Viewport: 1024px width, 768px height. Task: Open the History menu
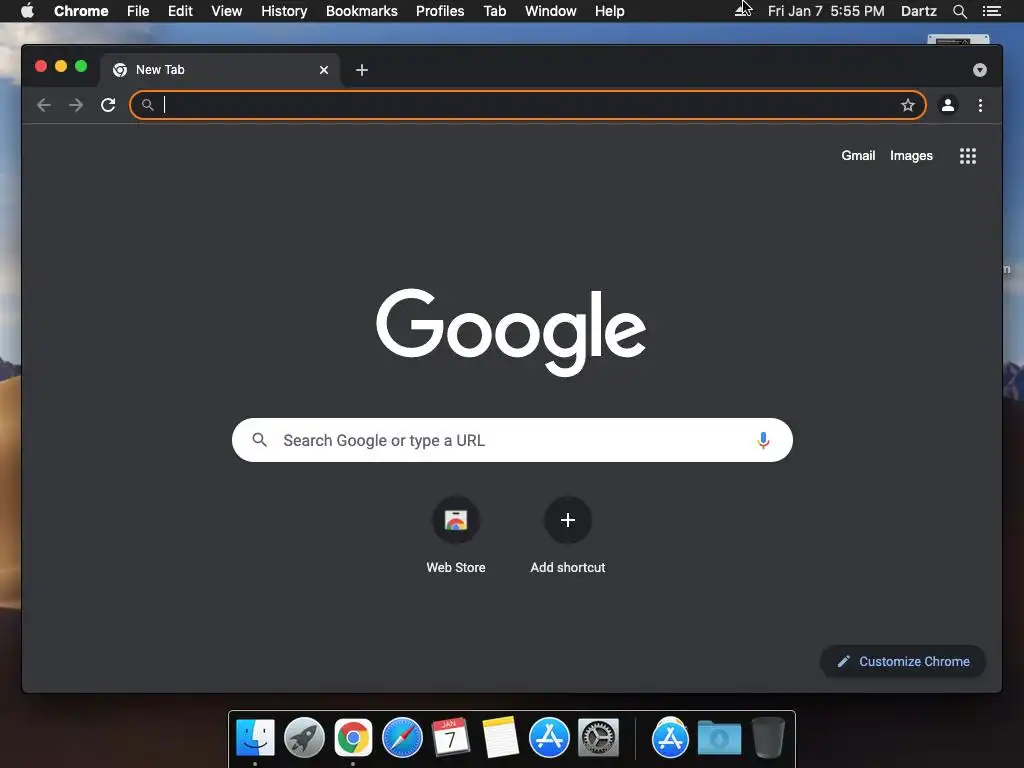(284, 11)
